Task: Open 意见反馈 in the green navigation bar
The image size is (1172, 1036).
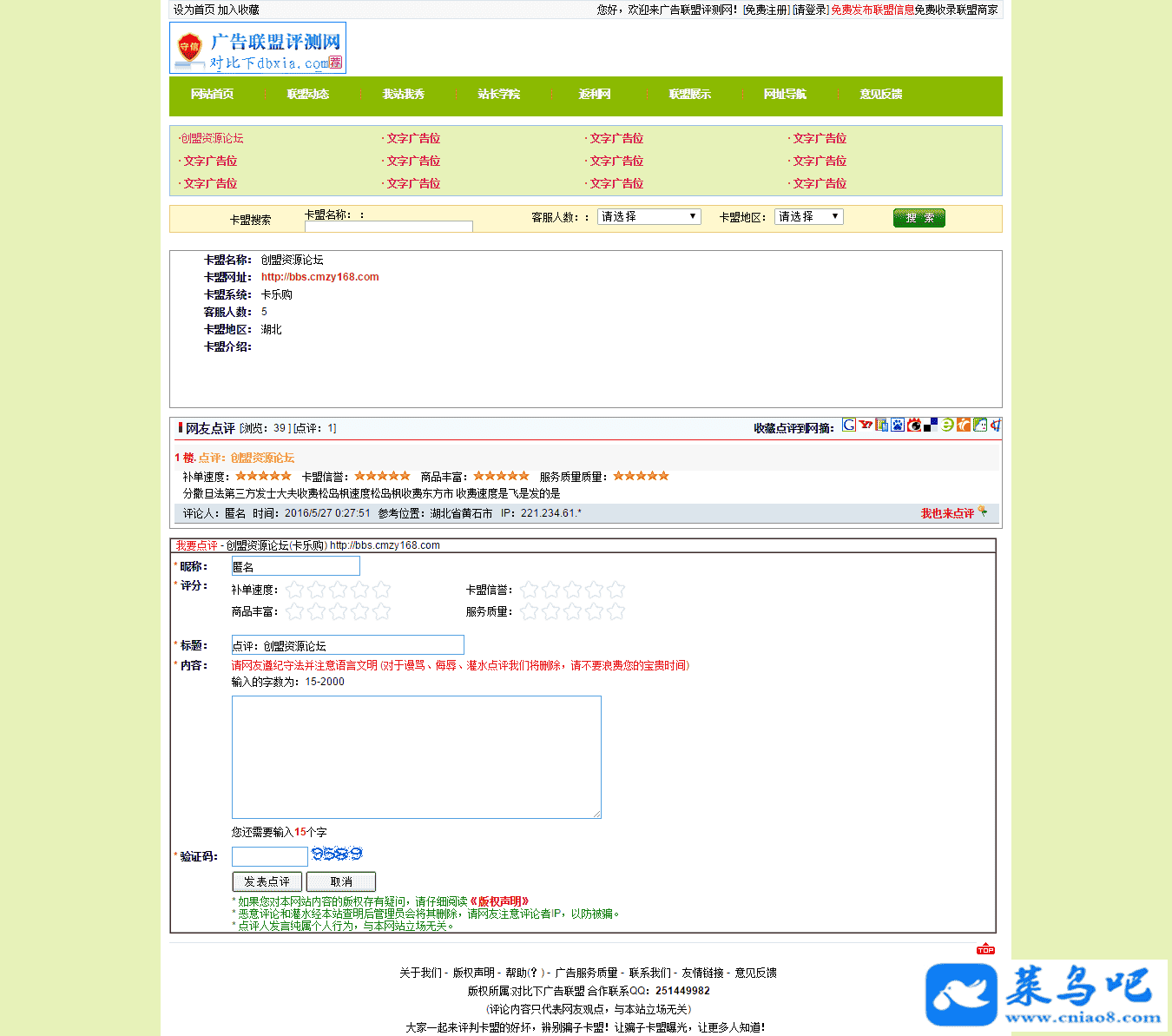Action: pyautogui.click(x=881, y=94)
